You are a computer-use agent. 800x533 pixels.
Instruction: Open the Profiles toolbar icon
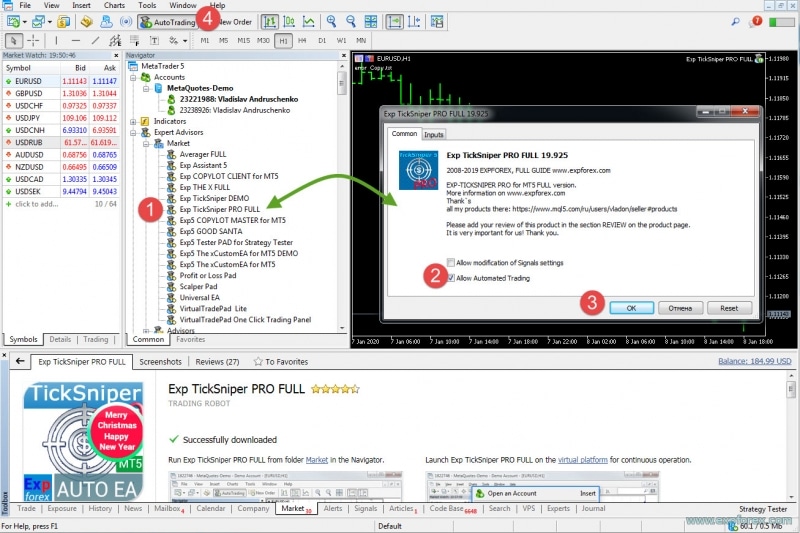click(x=38, y=22)
